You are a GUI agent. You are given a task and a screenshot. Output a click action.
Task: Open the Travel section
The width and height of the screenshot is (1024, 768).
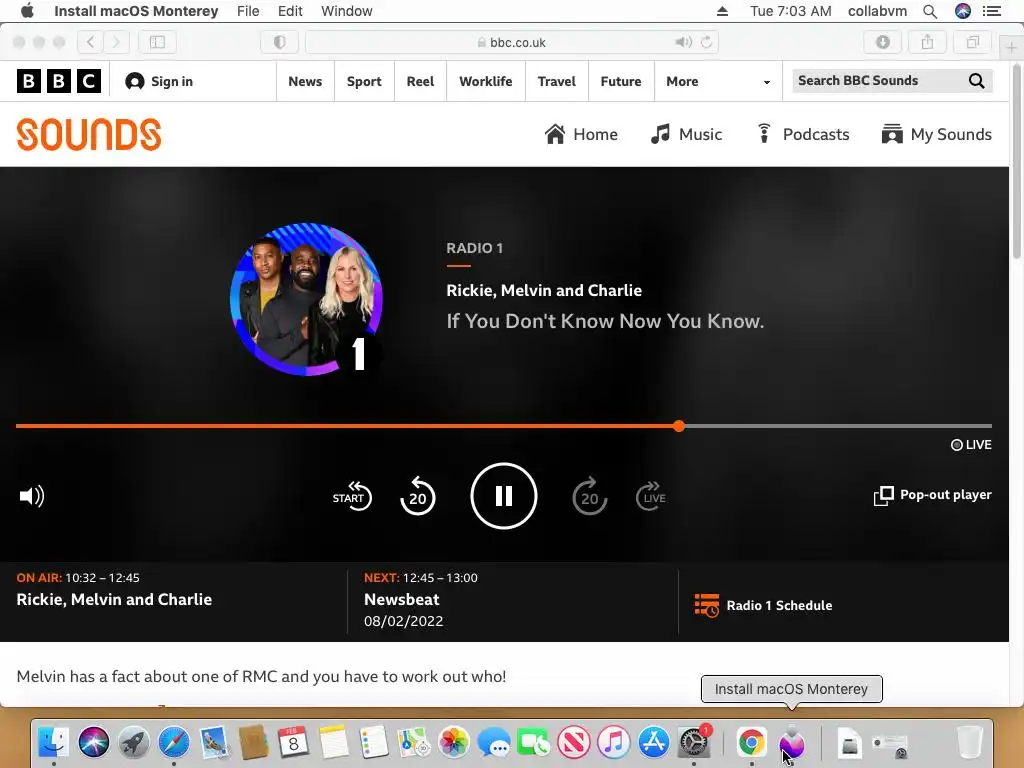point(556,81)
